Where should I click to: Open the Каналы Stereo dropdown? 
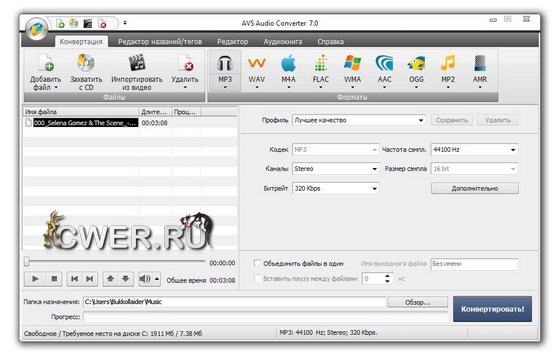(336, 169)
